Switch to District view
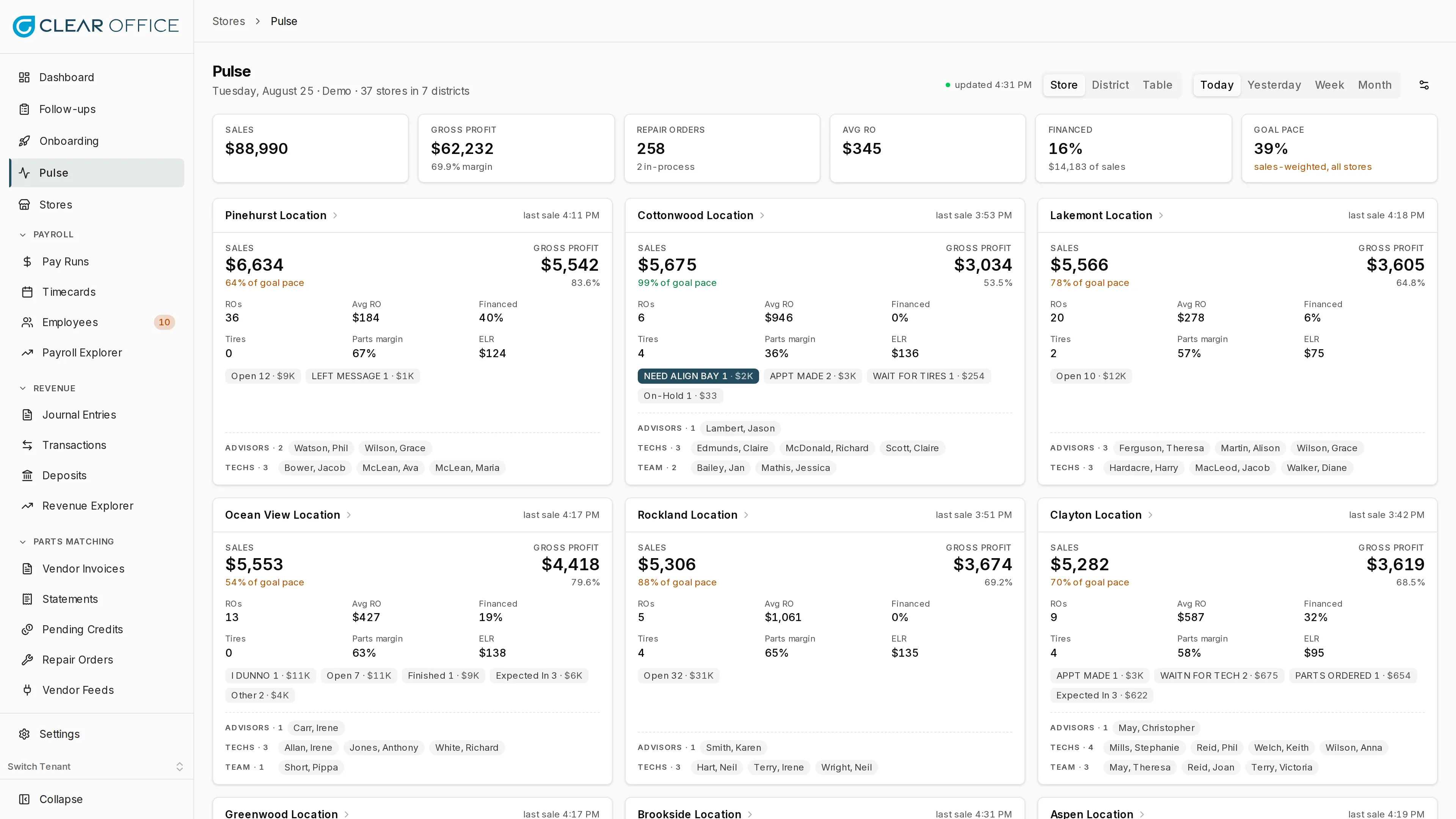The image size is (1456, 819). point(1110,85)
